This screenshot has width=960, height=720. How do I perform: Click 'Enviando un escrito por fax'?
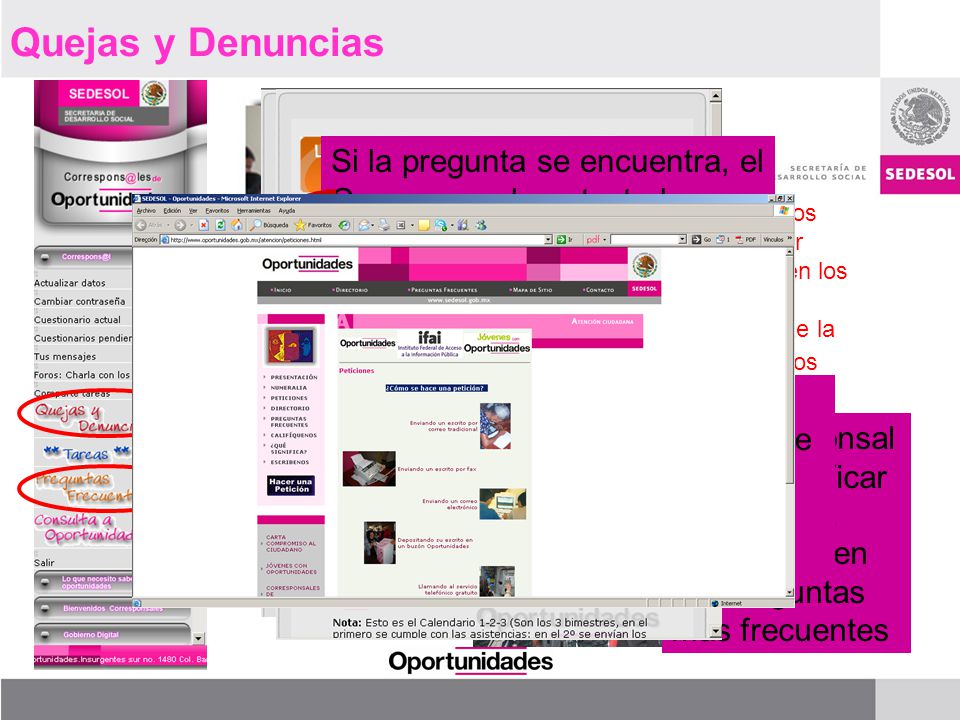click(437, 469)
